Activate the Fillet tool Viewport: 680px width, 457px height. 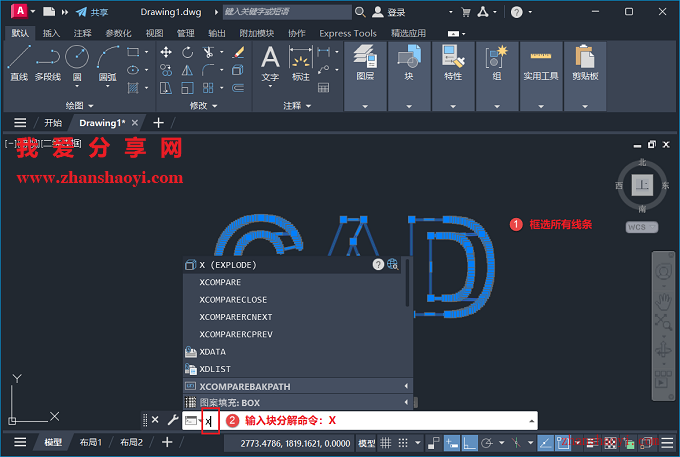point(209,70)
